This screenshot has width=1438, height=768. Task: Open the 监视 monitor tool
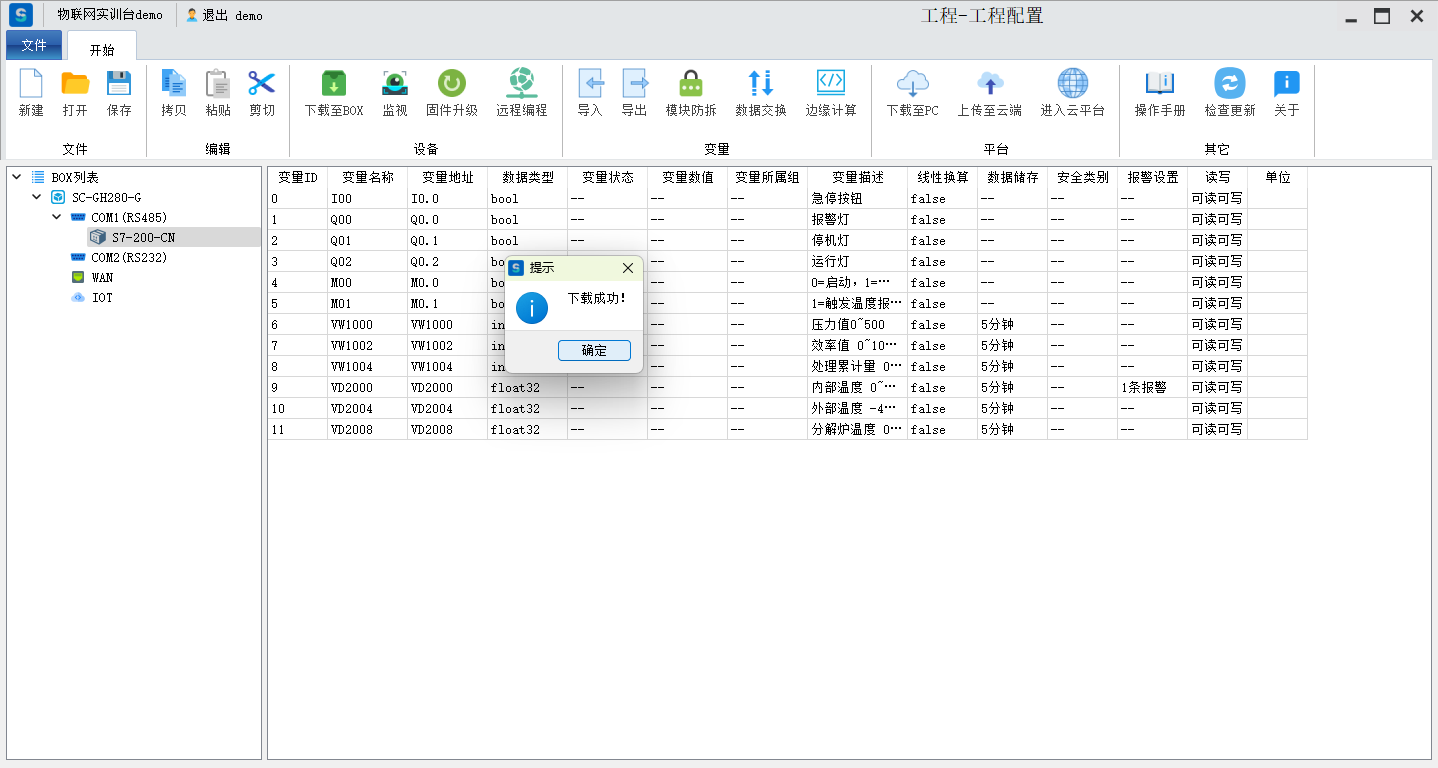395,84
